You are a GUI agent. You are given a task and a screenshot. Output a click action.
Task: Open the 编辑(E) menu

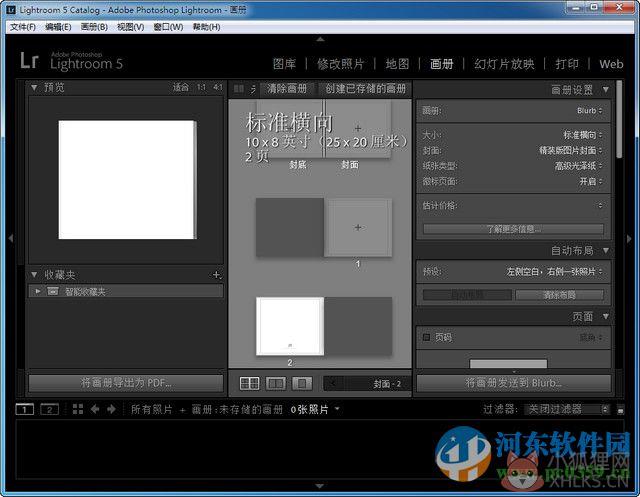[58, 27]
